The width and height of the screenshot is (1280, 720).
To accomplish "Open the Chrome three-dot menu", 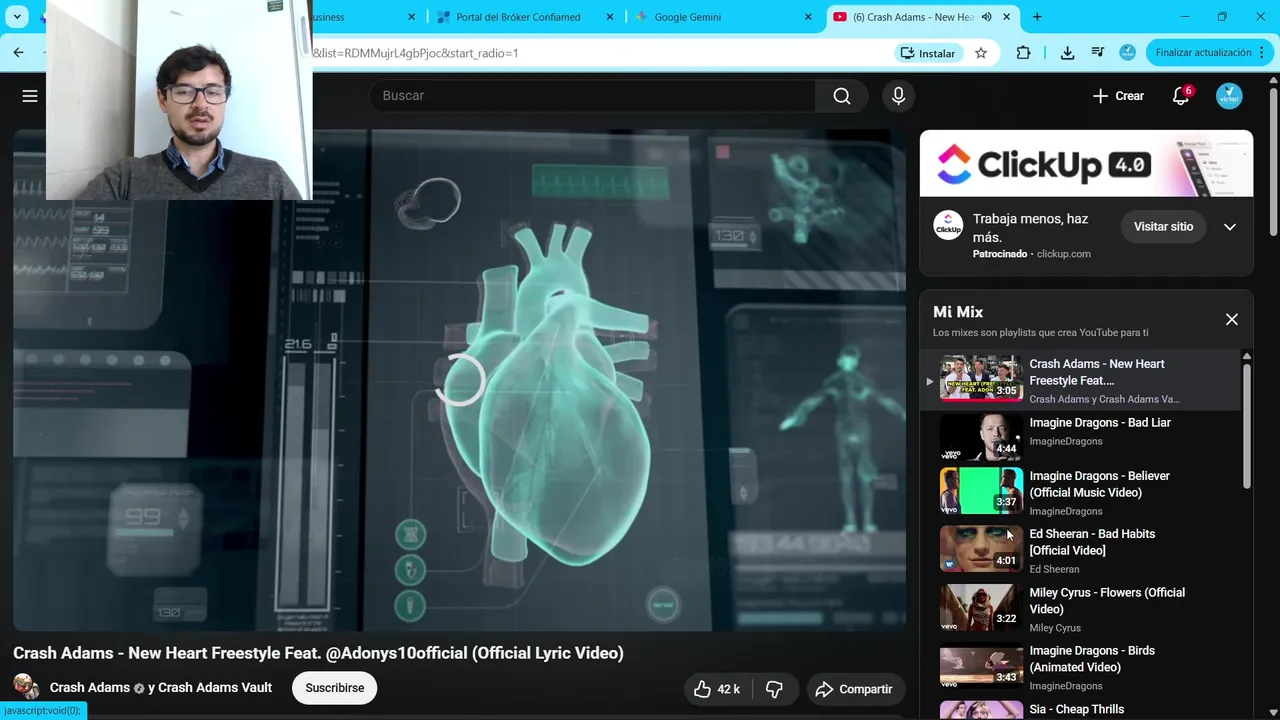I will pyautogui.click(x=1260, y=53).
